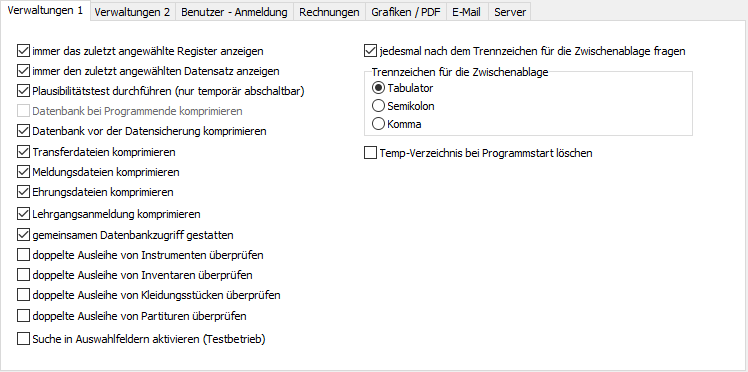Open the Grafiken / PDF tab
The height and width of the screenshot is (372, 748).
[406, 12]
